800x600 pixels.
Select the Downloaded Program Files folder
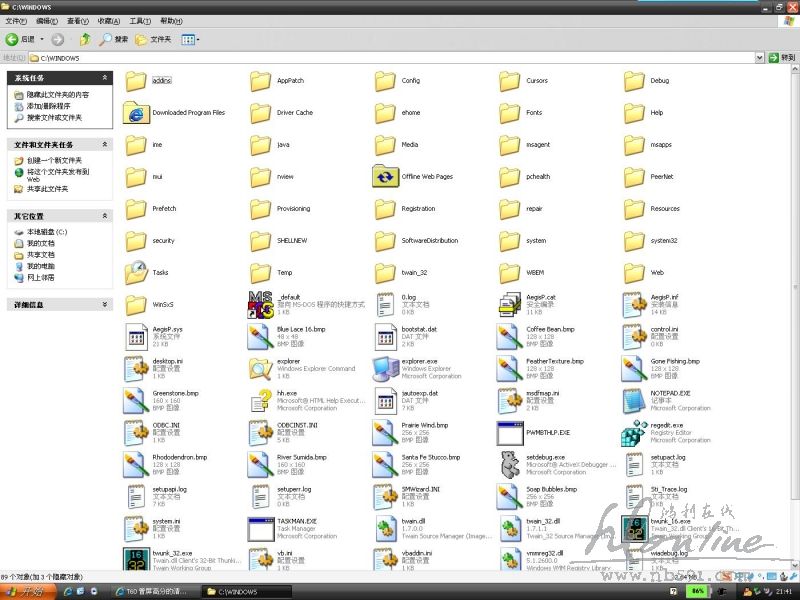tap(136, 113)
